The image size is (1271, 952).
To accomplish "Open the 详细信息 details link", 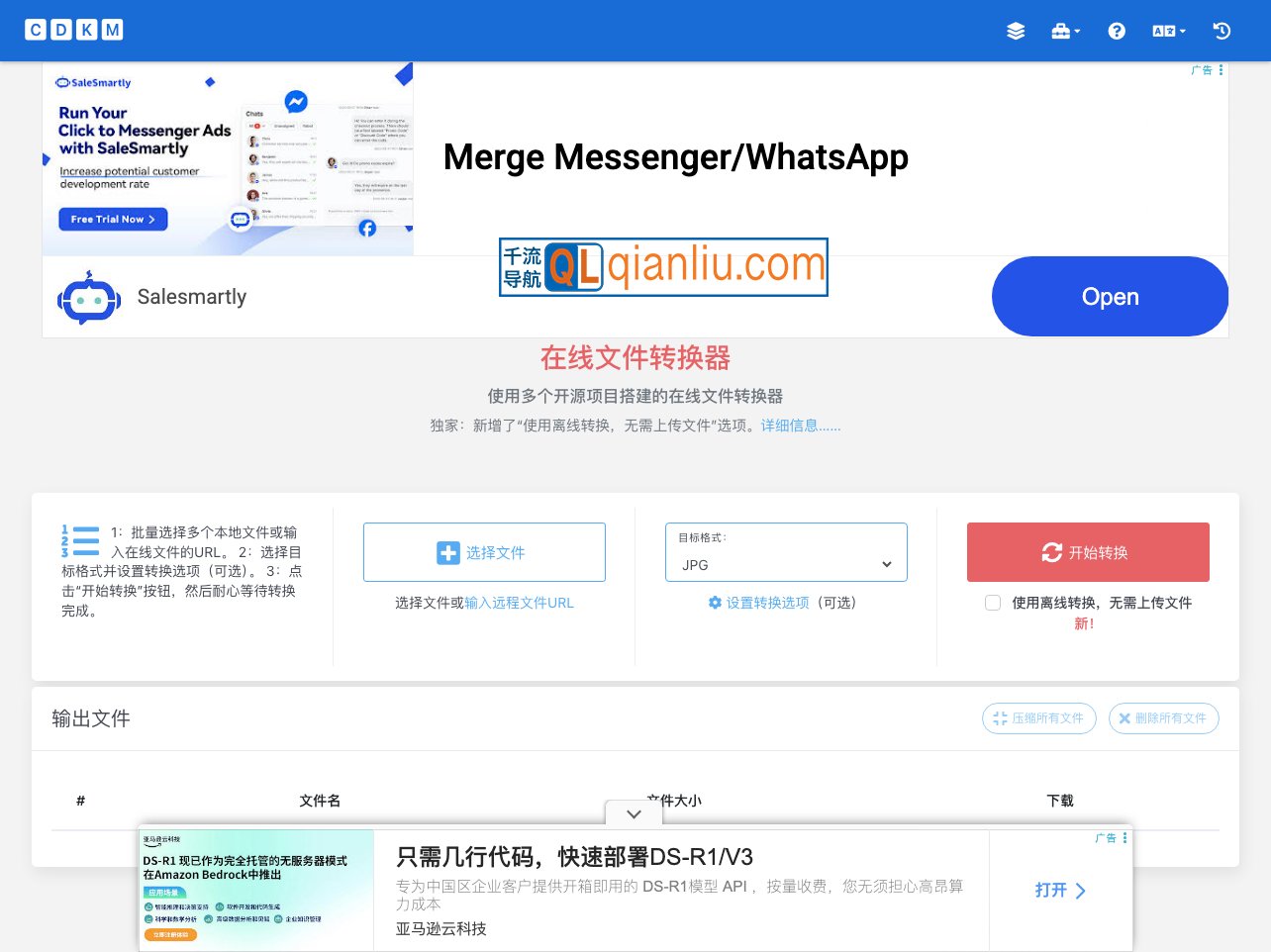I will pyautogui.click(x=787, y=426).
